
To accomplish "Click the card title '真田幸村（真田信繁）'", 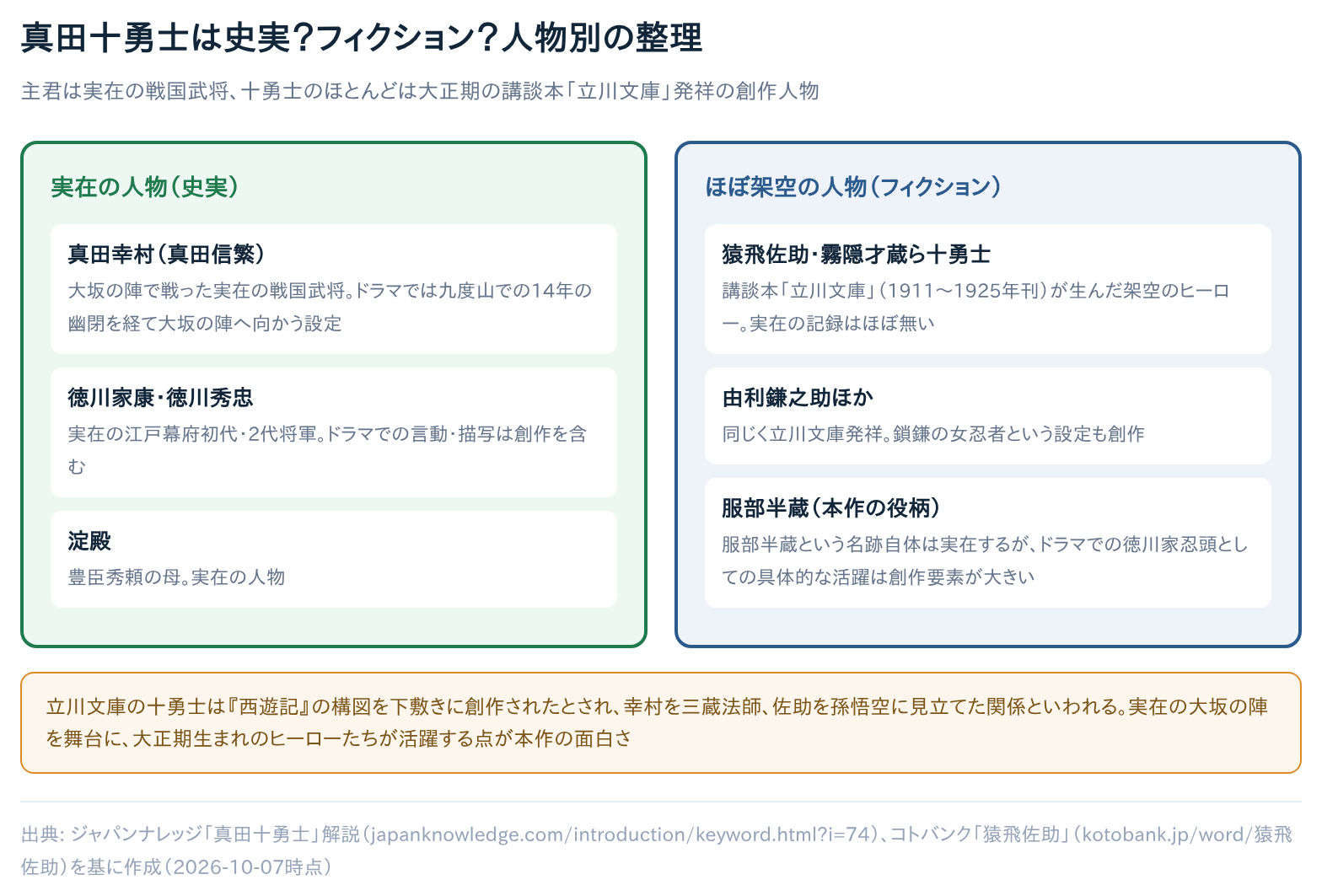I will coord(167,254).
